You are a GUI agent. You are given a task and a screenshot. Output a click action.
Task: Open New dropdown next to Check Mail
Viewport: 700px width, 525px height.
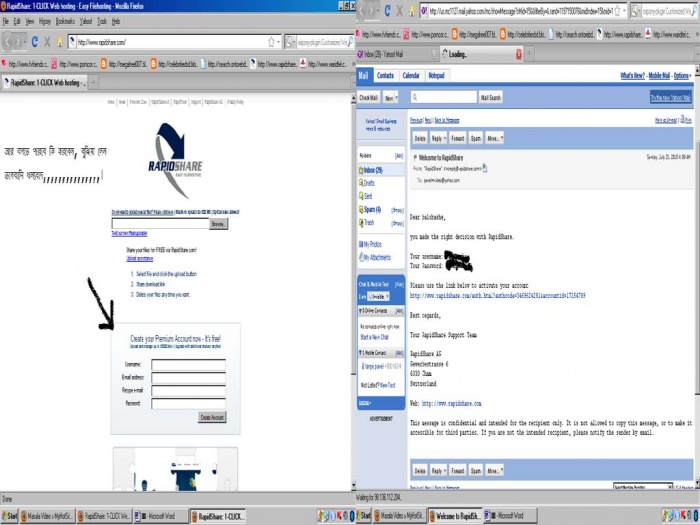tap(391, 97)
